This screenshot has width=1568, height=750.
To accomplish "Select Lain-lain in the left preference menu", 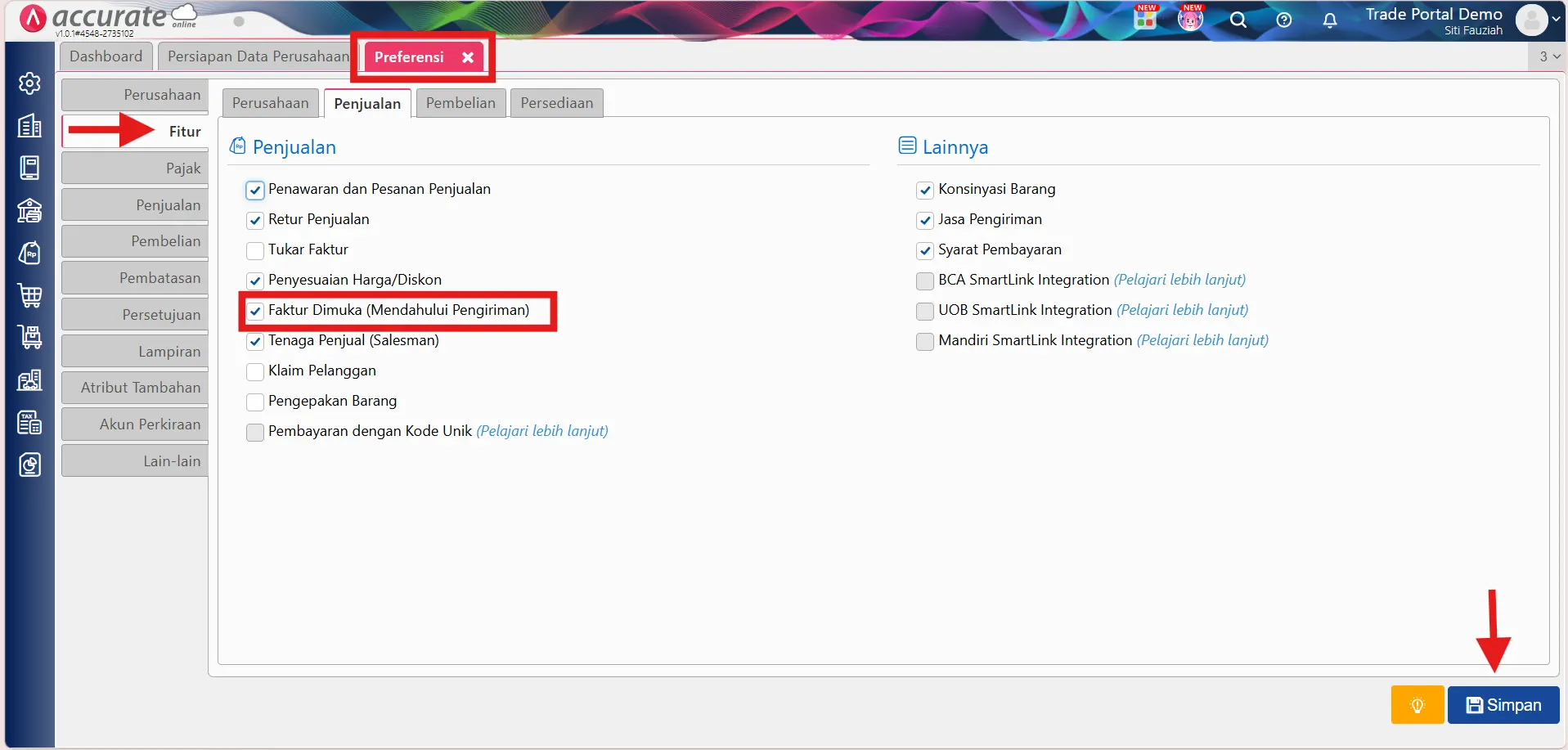I will point(135,461).
